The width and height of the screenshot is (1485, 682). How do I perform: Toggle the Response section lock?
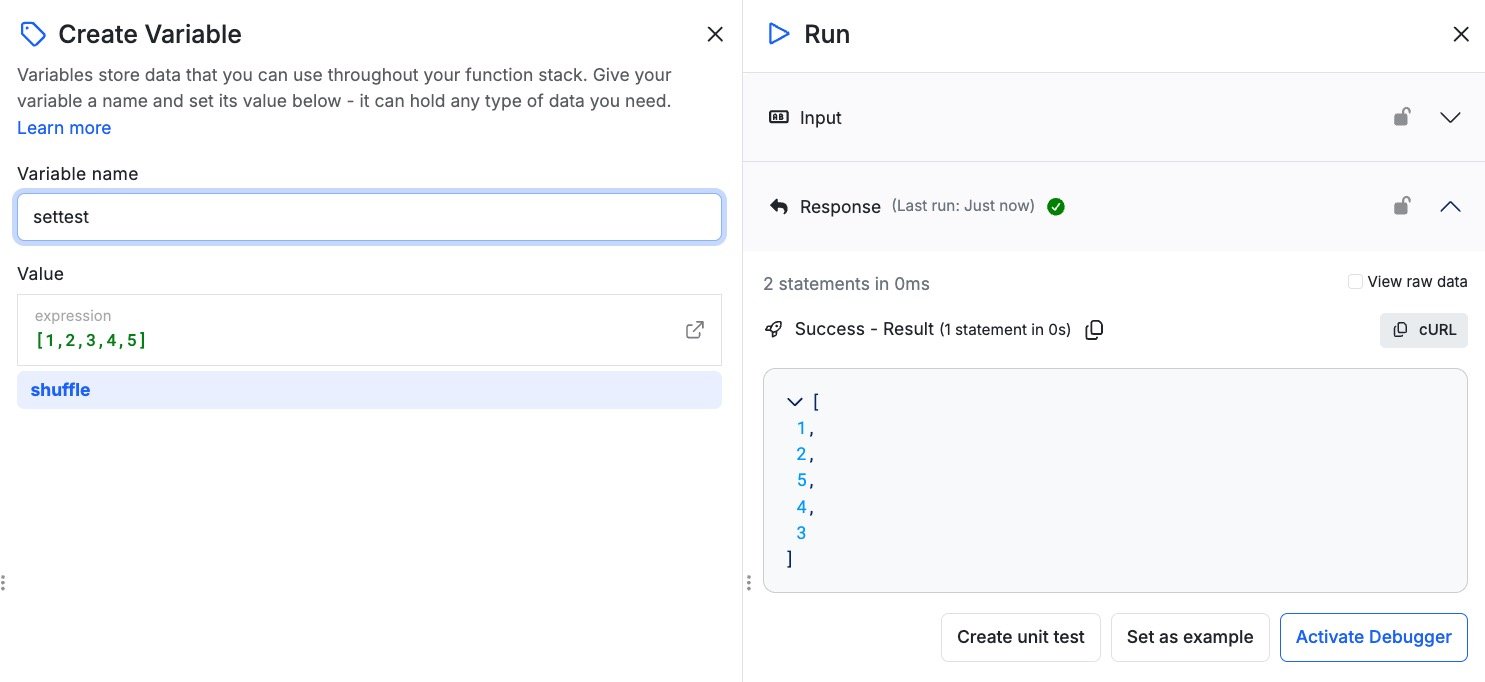pyautogui.click(x=1402, y=206)
